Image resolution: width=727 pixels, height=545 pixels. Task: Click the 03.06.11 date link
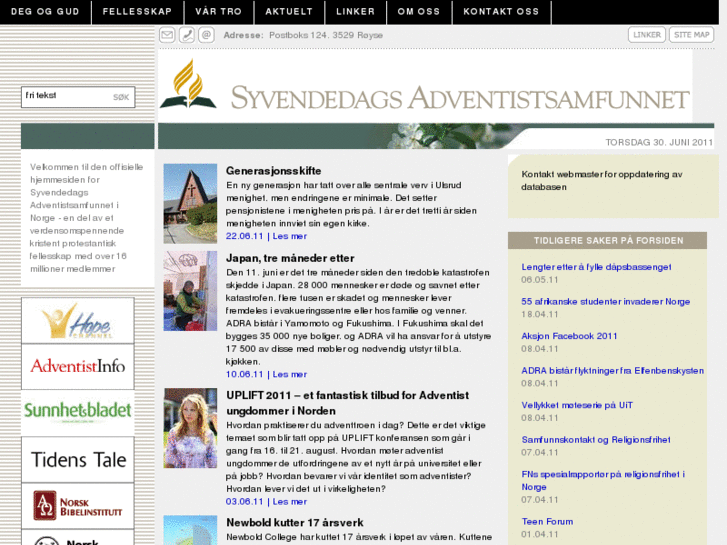pos(244,501)
